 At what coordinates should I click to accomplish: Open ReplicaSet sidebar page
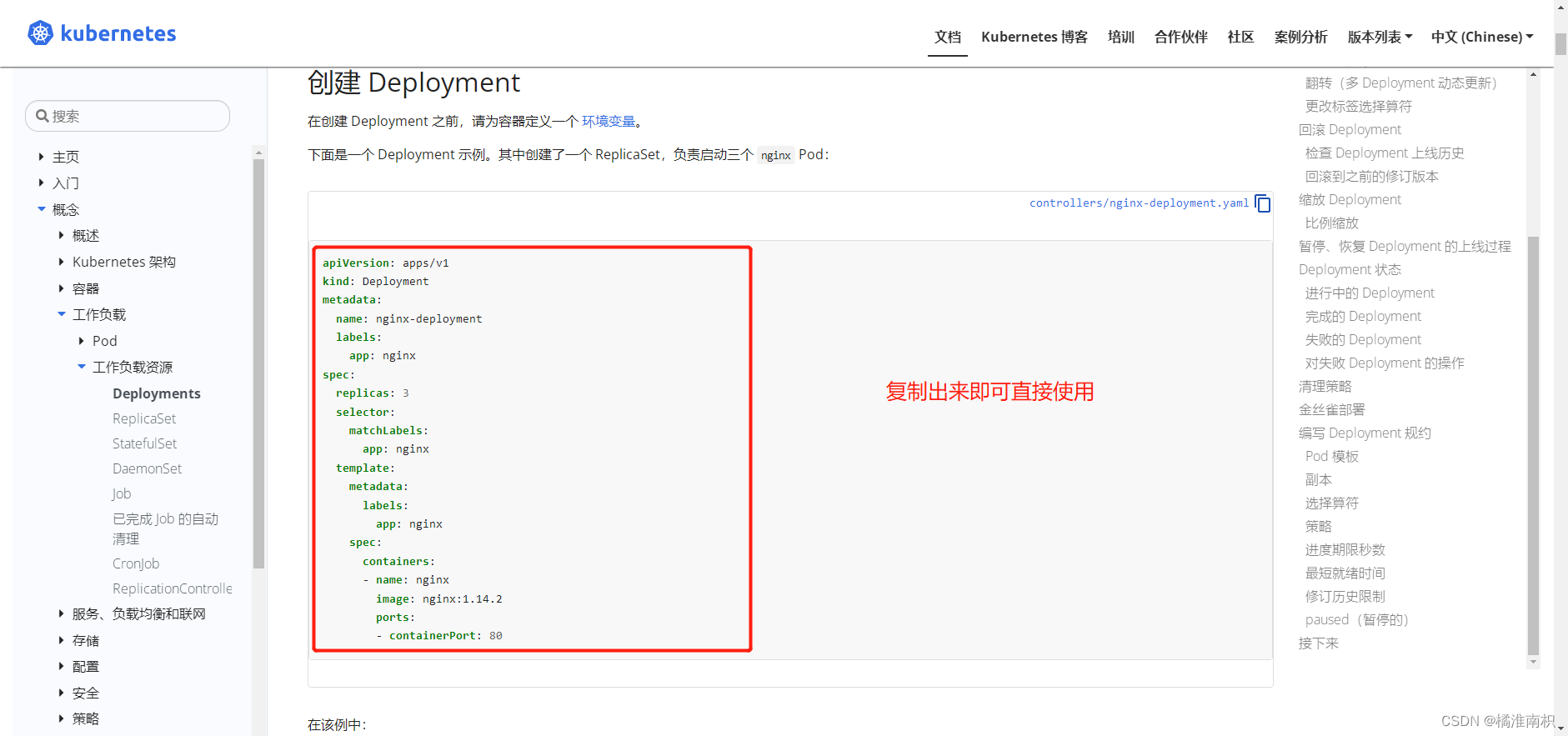pyautogui.click(x=144, y=418)
